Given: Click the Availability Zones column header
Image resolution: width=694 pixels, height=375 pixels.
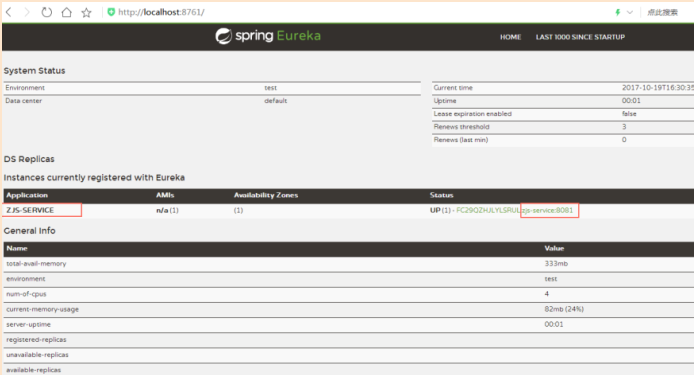Looking at the screenshot, I should click(266, 195).
